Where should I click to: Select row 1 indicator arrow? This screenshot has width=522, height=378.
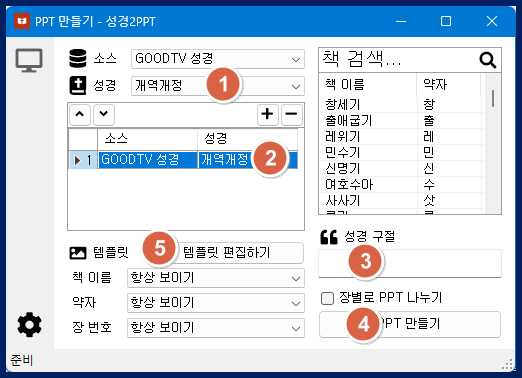point(77,160)
